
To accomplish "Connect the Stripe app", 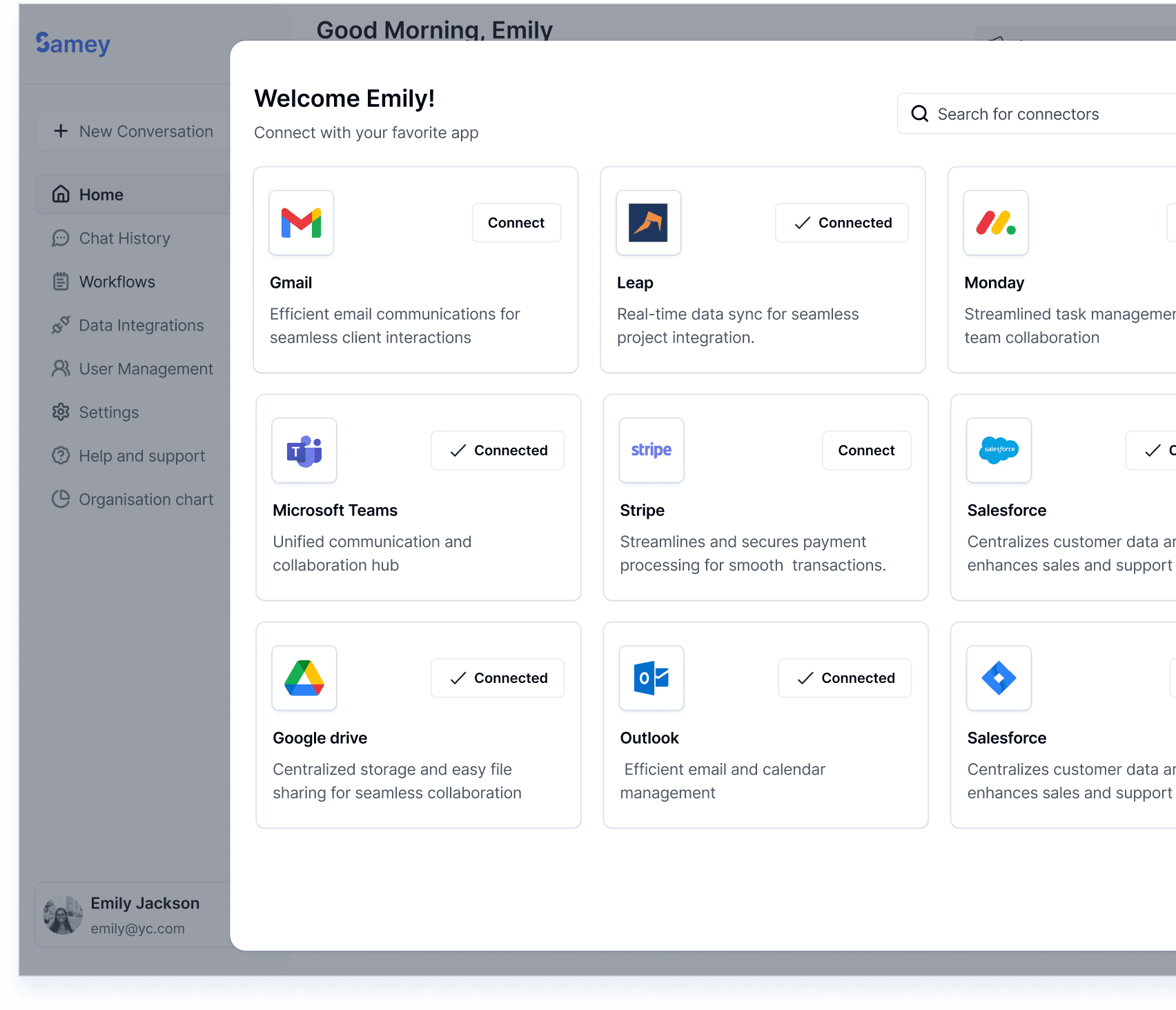I will coord(866,450).
